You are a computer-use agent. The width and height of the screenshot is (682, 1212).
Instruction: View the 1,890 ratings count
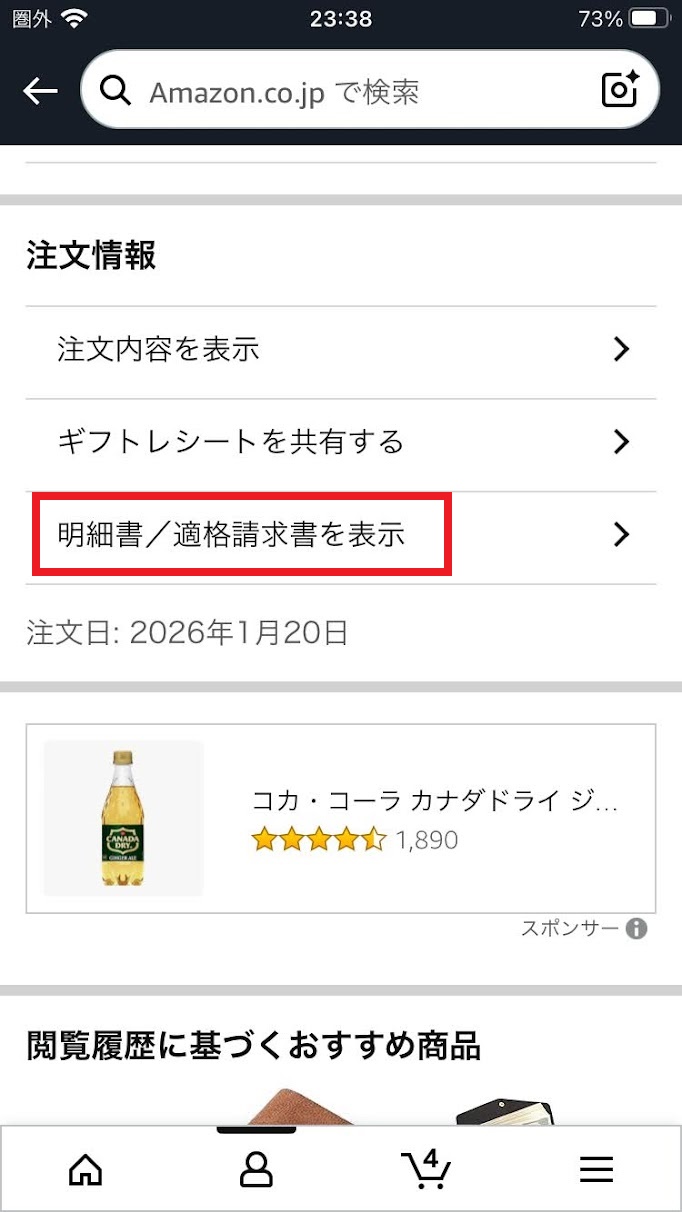[x=427, y=840]
